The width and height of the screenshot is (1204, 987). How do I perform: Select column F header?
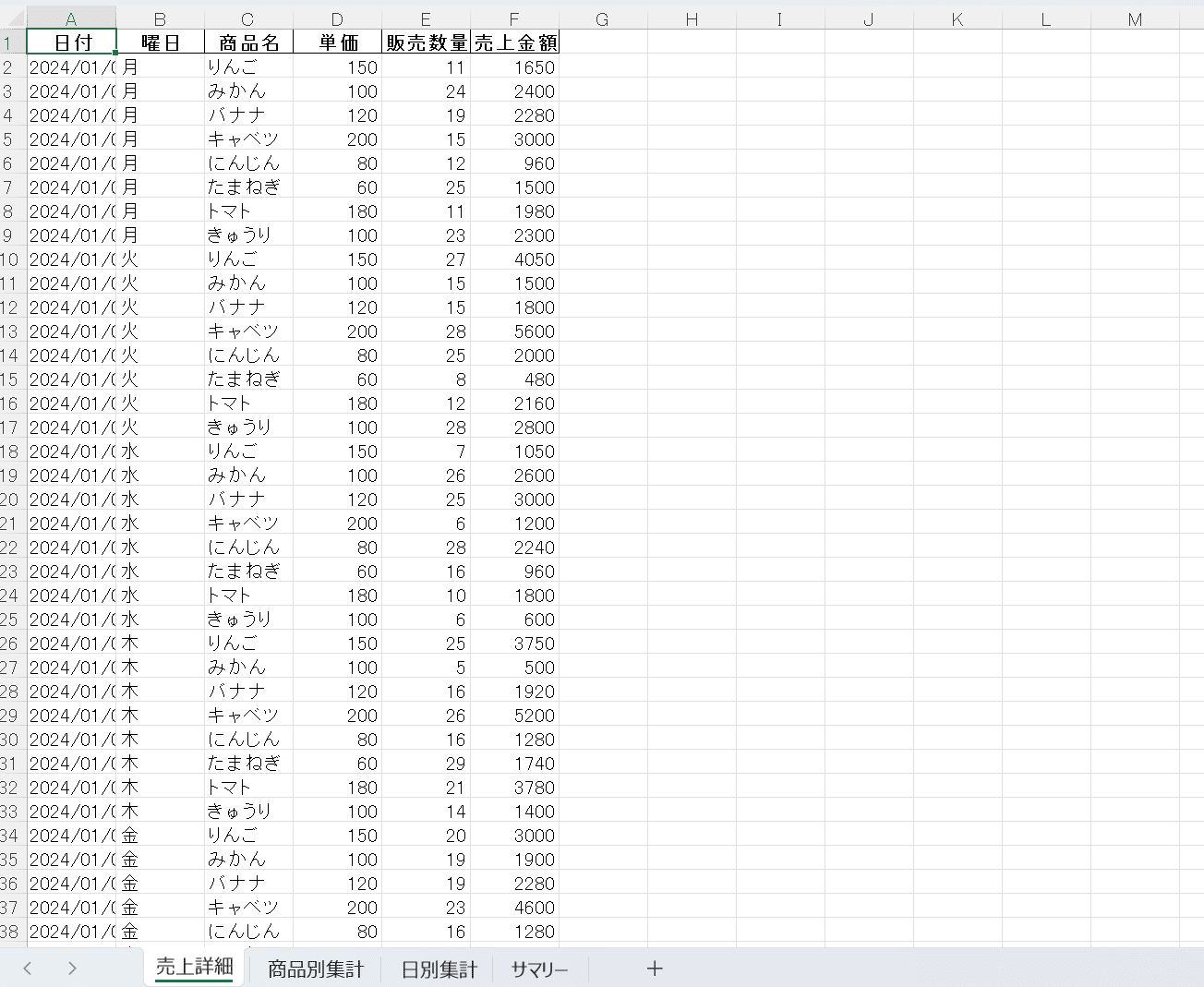point(514,18)
